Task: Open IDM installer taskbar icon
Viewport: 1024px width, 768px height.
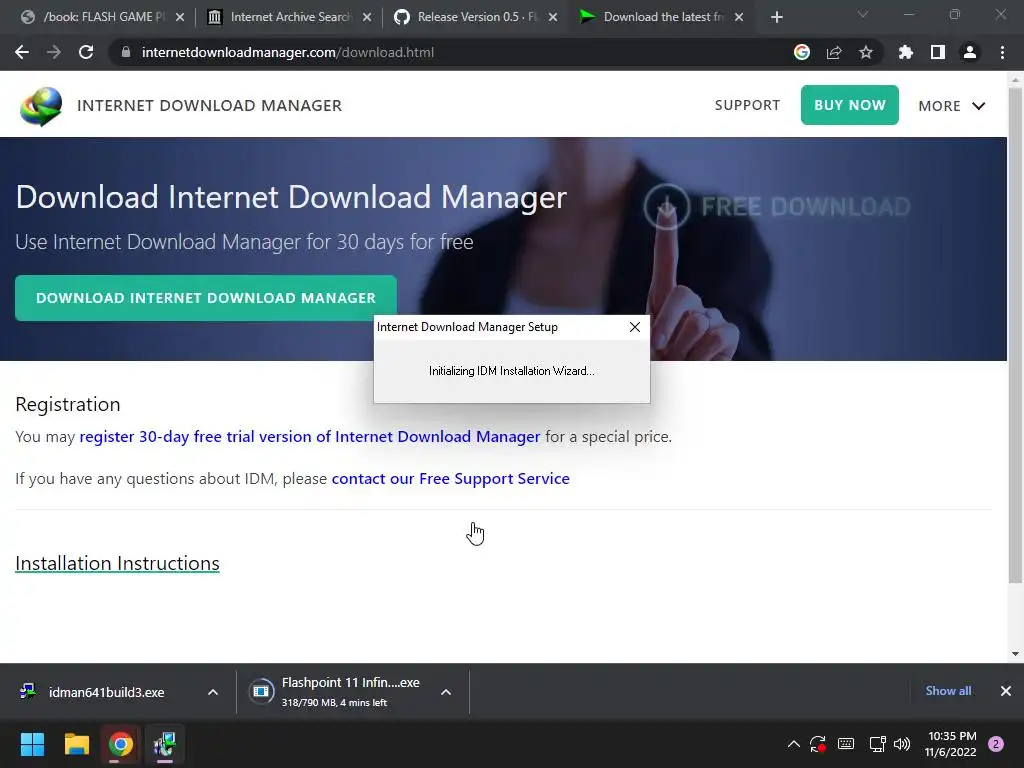Action: tap(165, 744)
